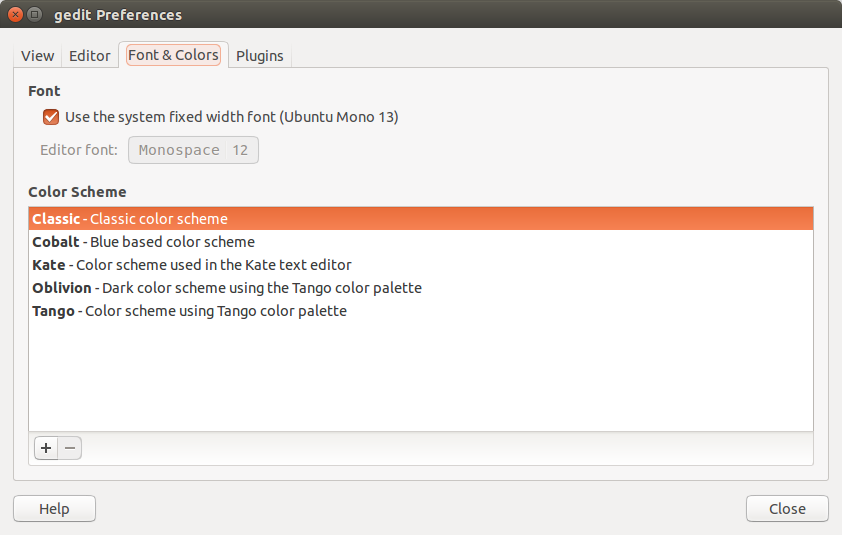This screenshot has height=535, width=842.
Task: Click the font size 12 in editor font button
Action: click(240, 150)
